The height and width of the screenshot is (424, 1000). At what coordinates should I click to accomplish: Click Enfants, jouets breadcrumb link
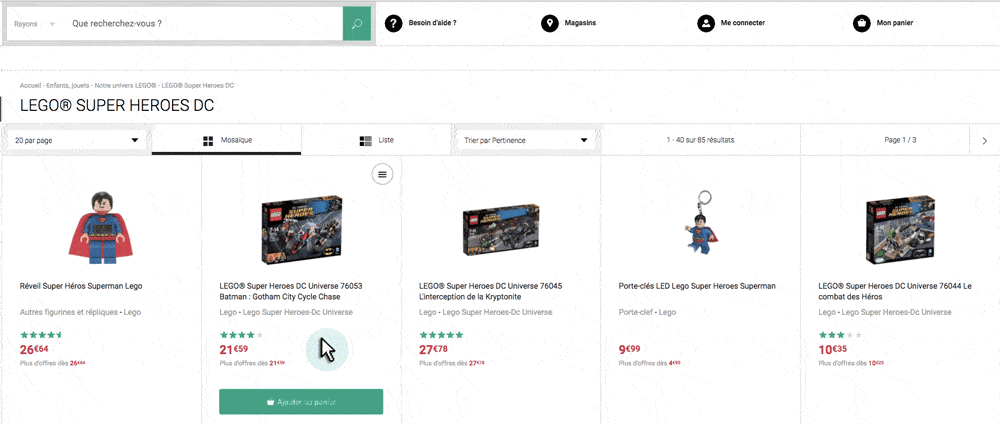click(x=68, y=85)
